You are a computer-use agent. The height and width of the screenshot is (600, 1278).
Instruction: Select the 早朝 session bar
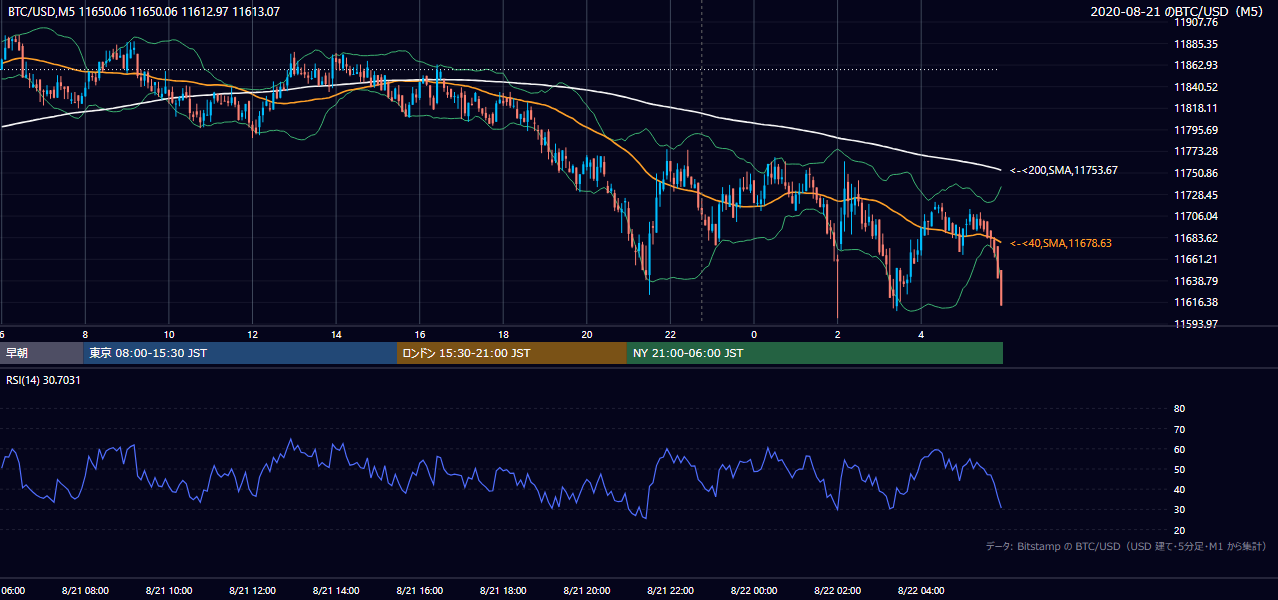tap(42, 353)
